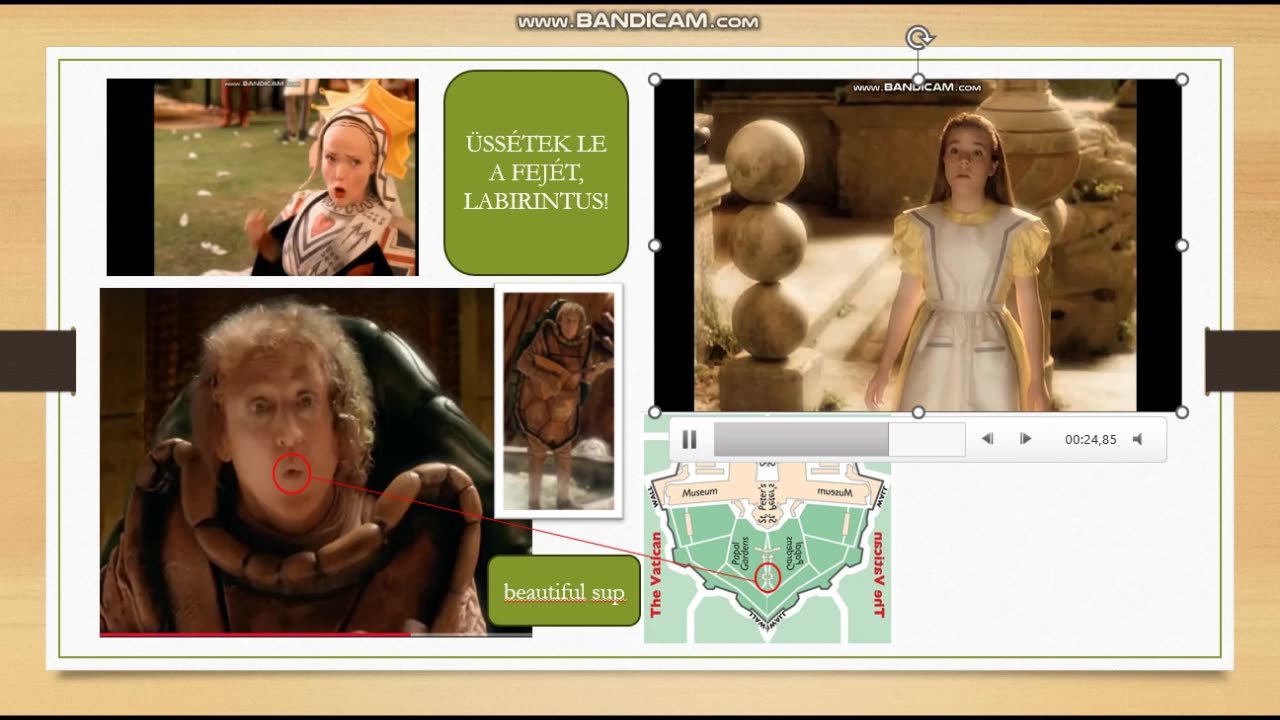Click the red circle on the turtle's mouth
This screenshot has height=720, width=1280.
coord(292,473)
